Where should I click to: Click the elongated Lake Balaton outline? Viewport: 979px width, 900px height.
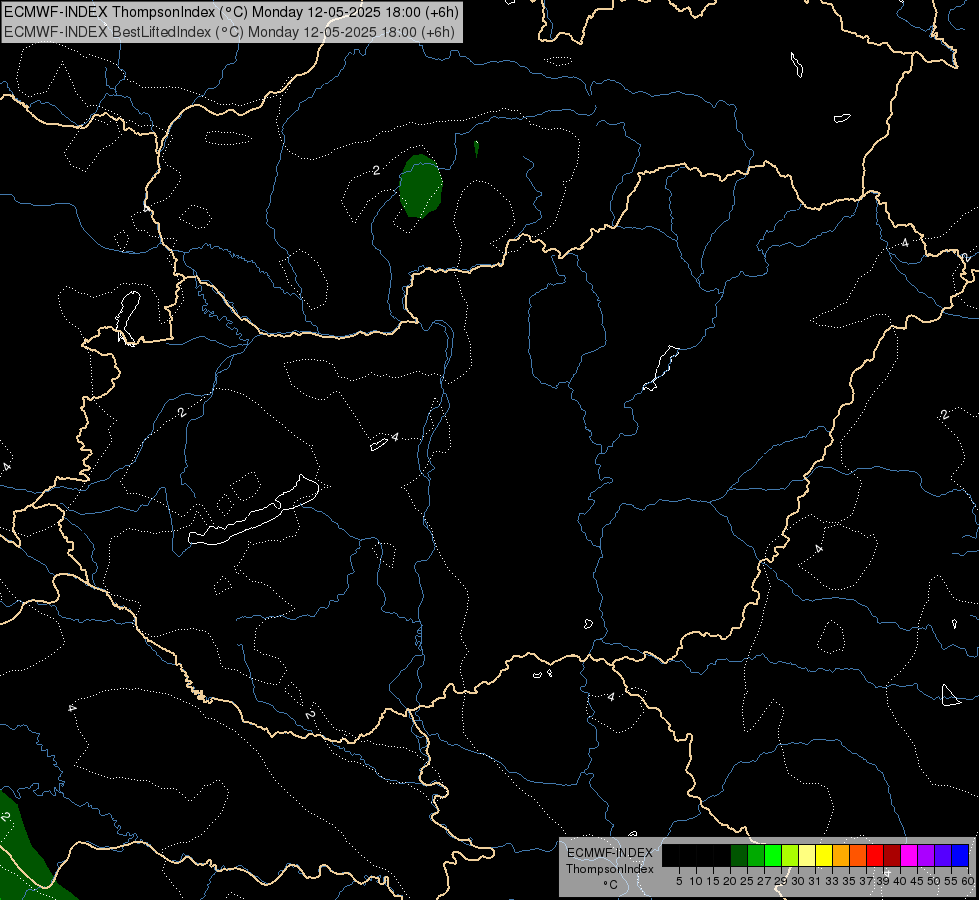click(x=253, y=511)
